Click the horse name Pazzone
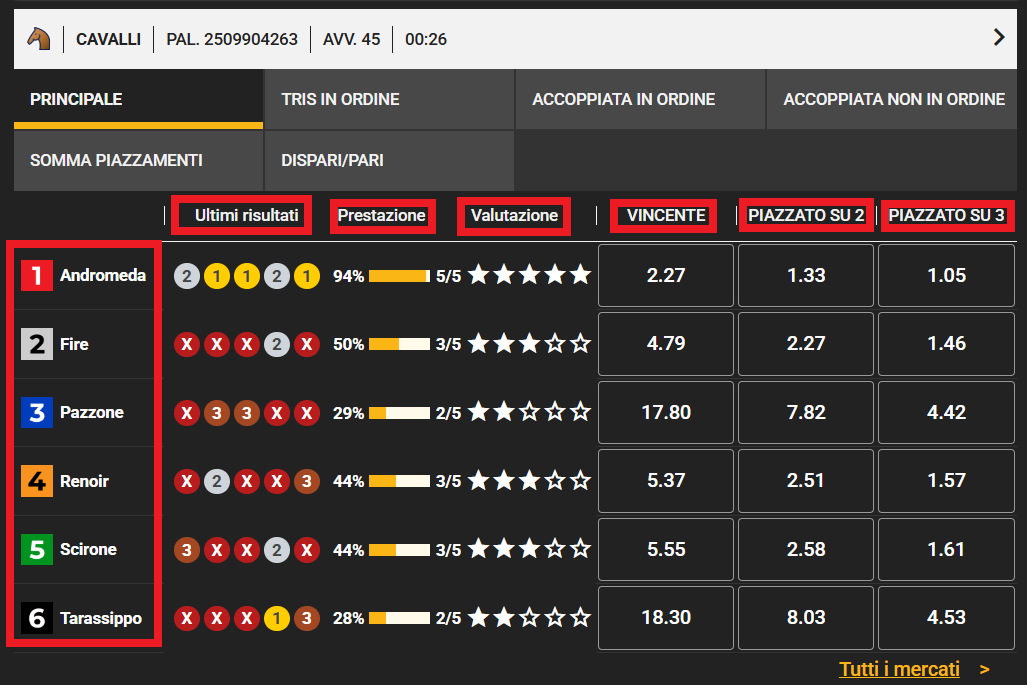 (x=92, y=413)
